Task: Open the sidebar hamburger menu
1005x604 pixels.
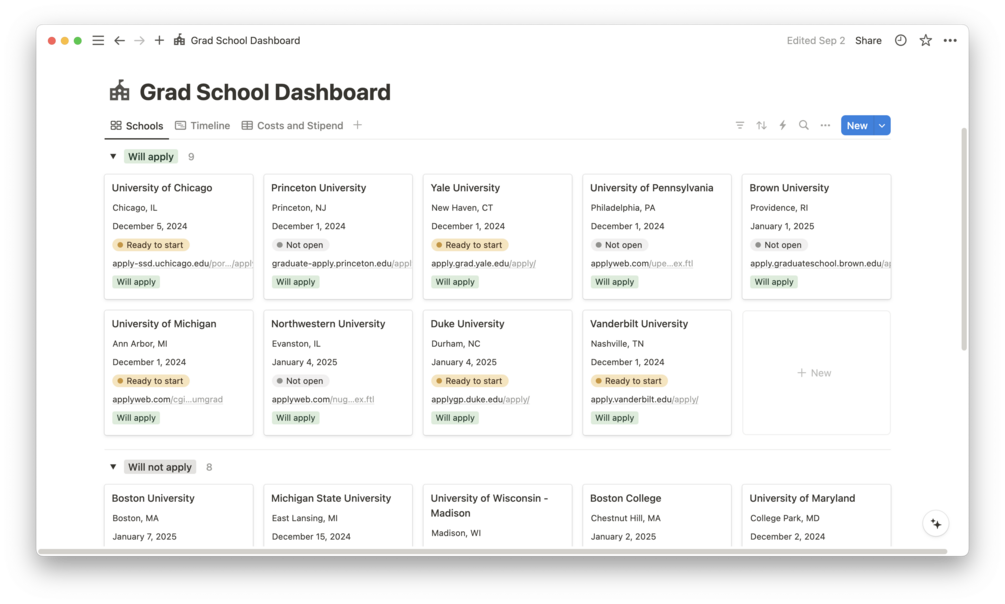Action: [x=98, y=40]
